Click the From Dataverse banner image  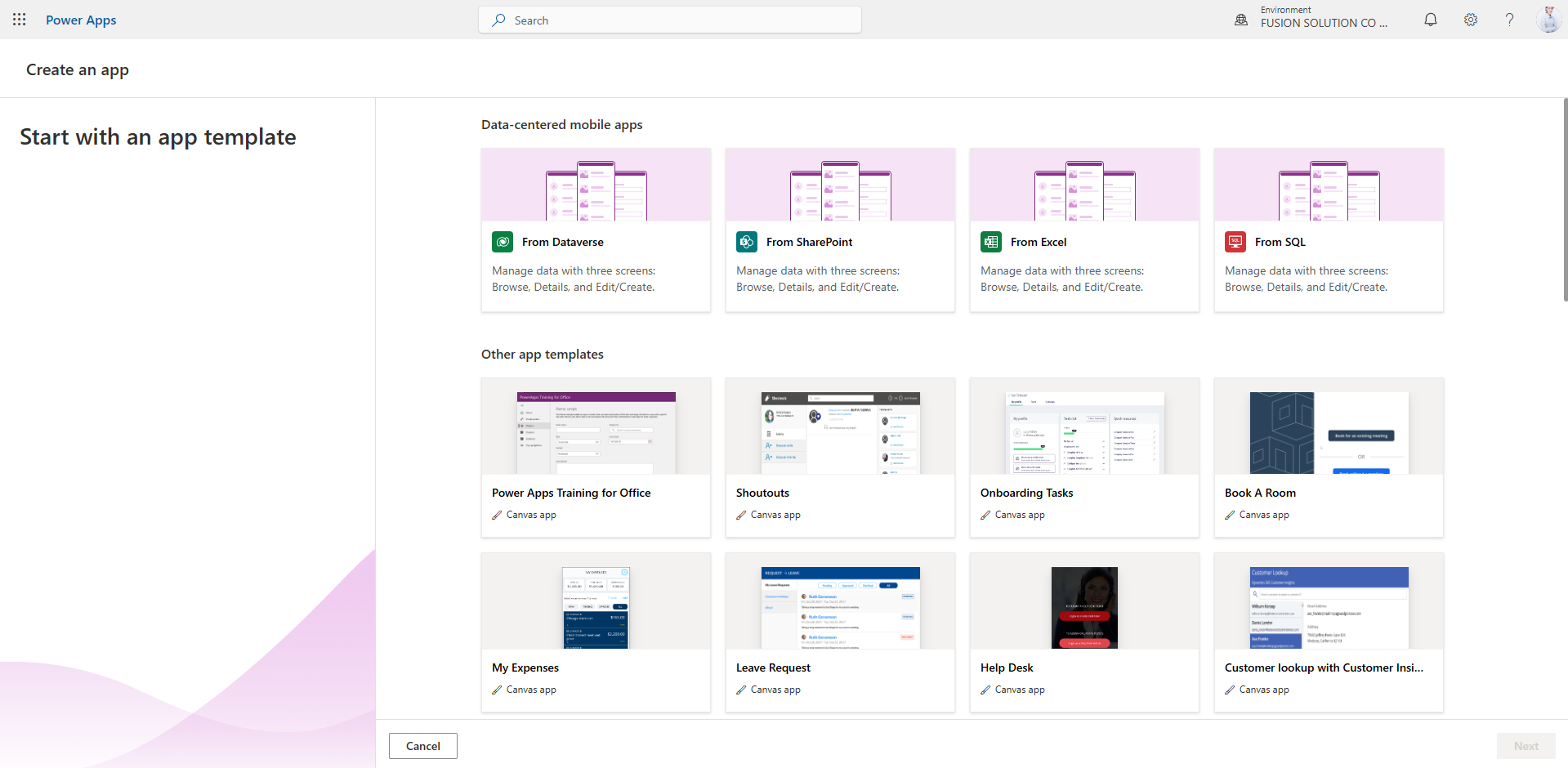[596, 185]
